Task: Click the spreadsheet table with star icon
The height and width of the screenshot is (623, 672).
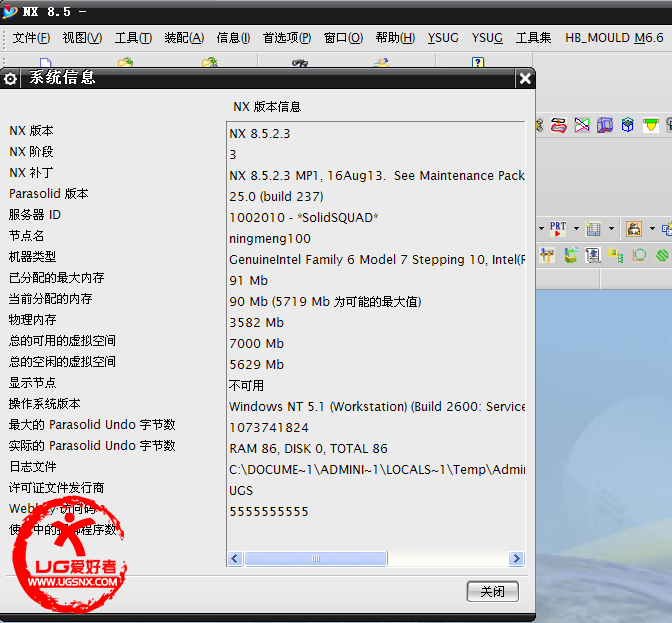Action: point(593,229)
